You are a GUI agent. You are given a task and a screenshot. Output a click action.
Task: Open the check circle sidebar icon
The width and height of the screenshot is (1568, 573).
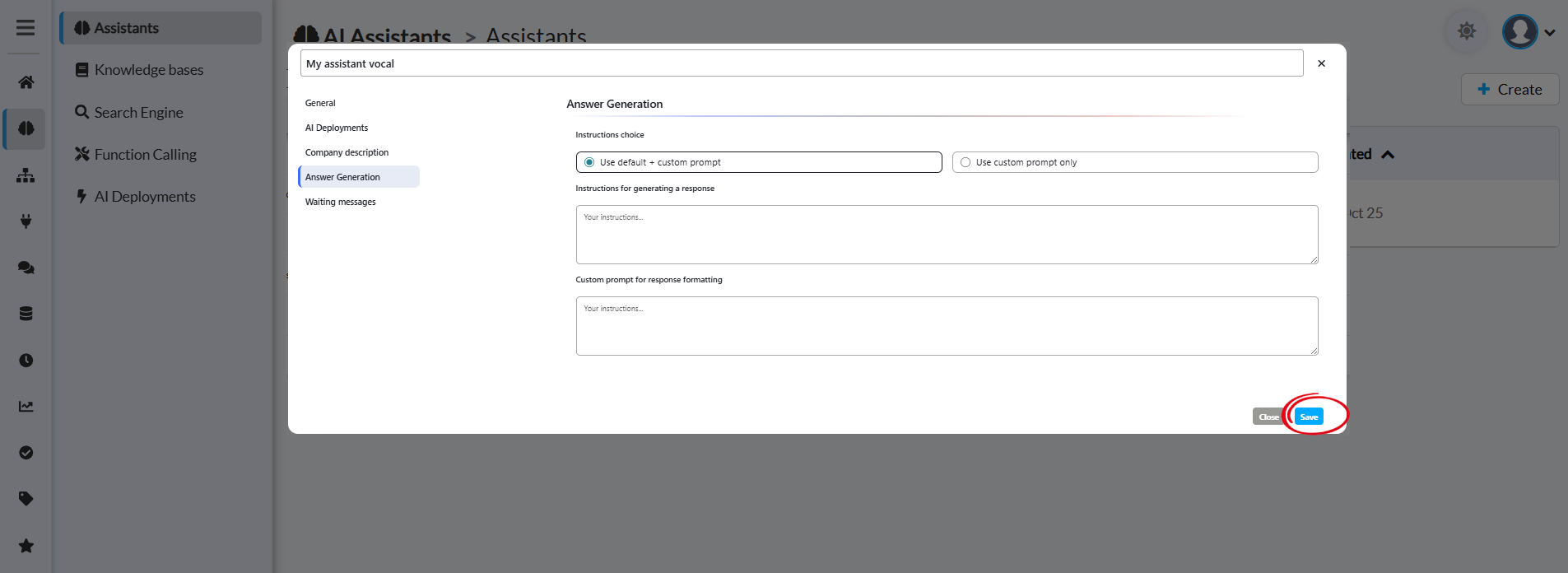point(26,453)
